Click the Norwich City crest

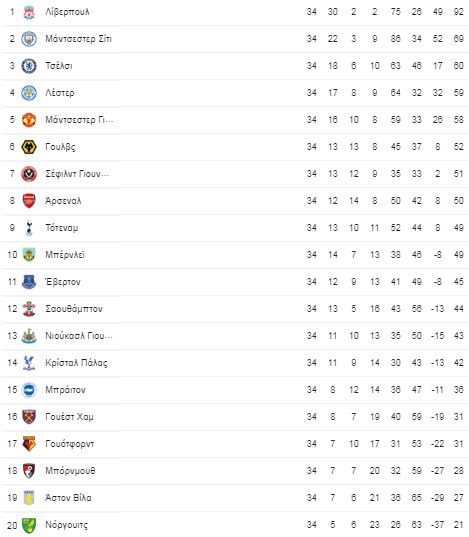tap(29, 525)
